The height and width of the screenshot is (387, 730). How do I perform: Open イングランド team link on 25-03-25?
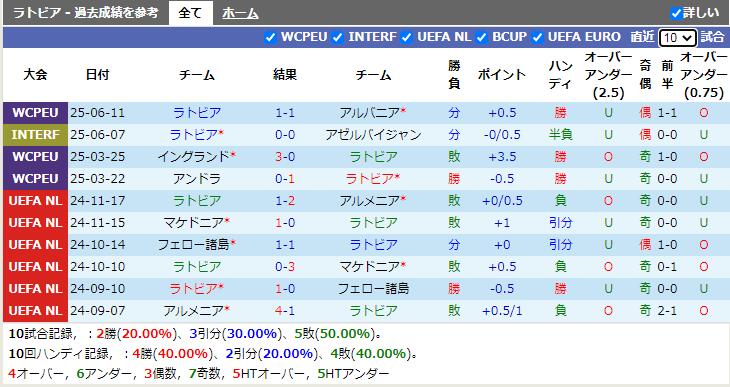point(194,157)
